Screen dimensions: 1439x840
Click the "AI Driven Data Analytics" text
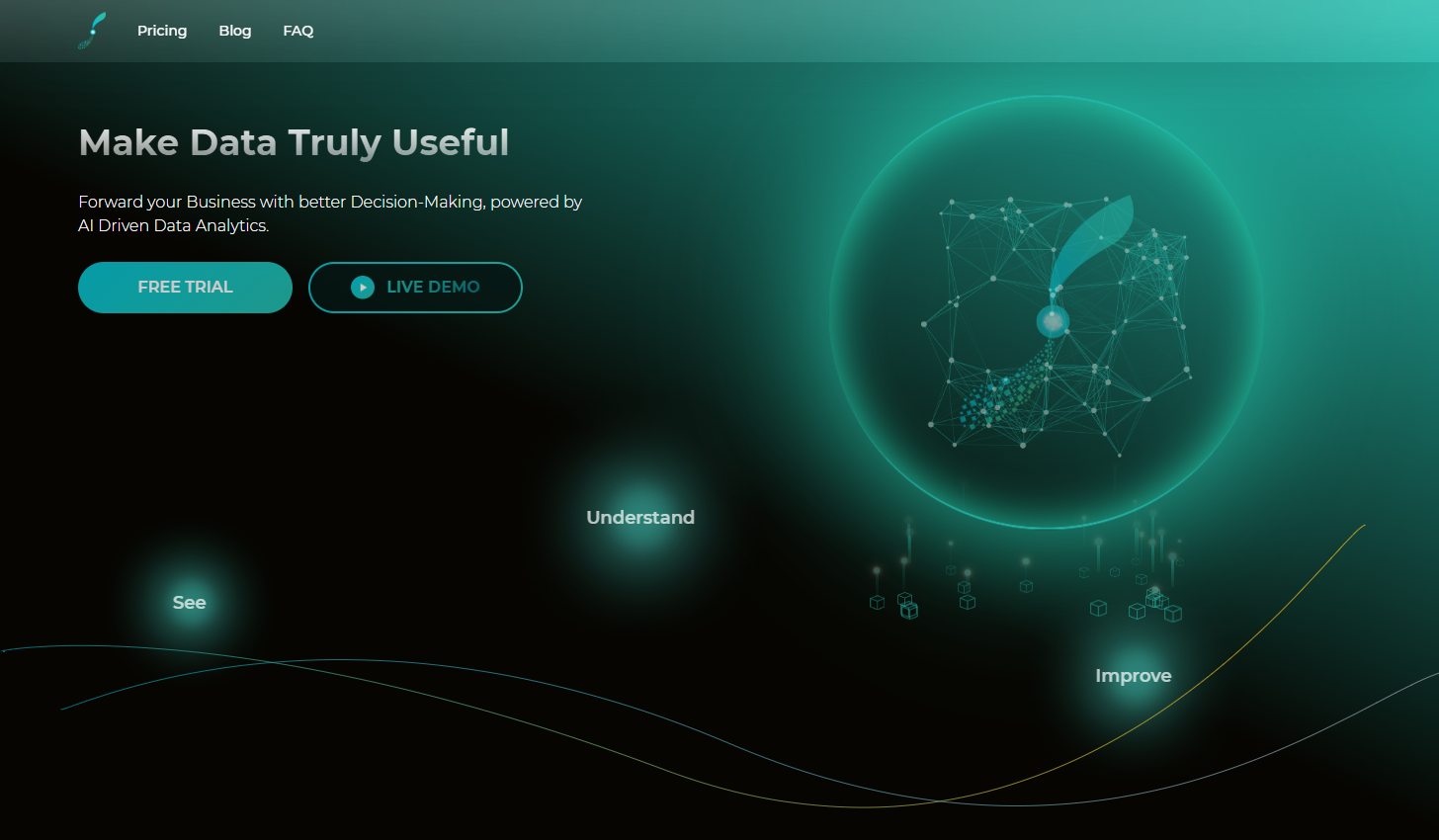(173, 225)
